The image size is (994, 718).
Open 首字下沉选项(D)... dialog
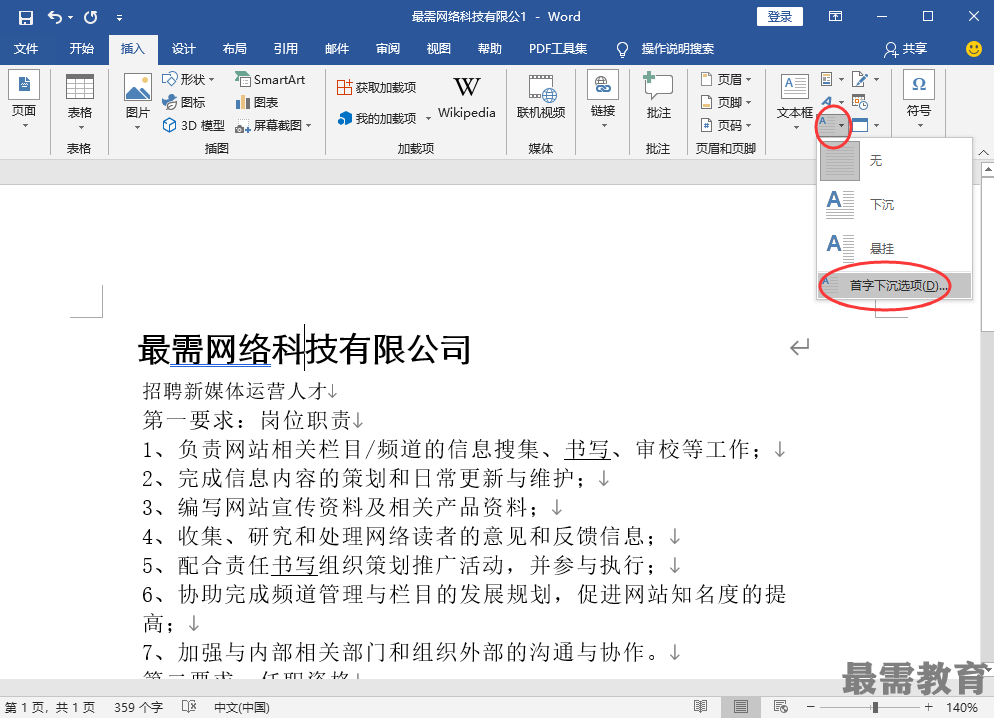coord(894,286)
